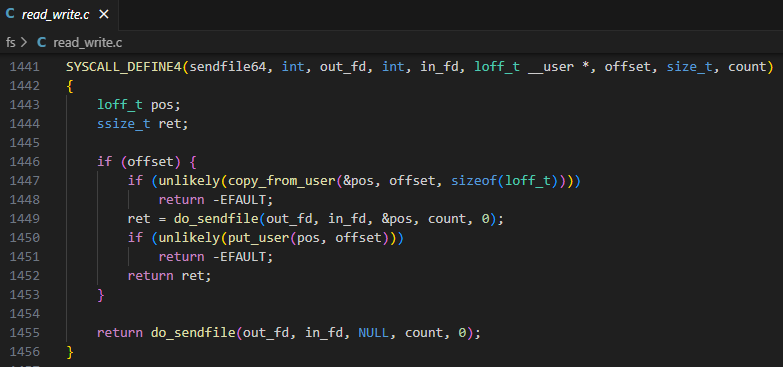
Task: Click the '__user' annotation on line 1441
Action: pyautogui.click(x=550, y=66)
